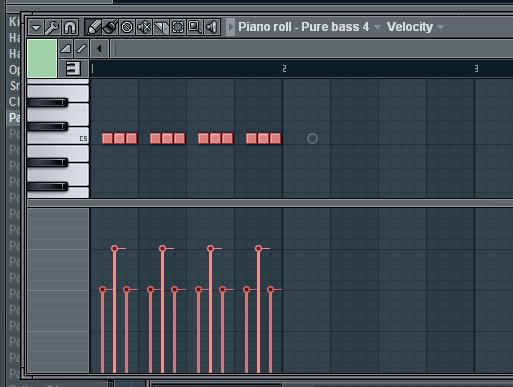Select the Zoom magnifier tool
This screenshot has height=387, width=513.
pos(195,27)
